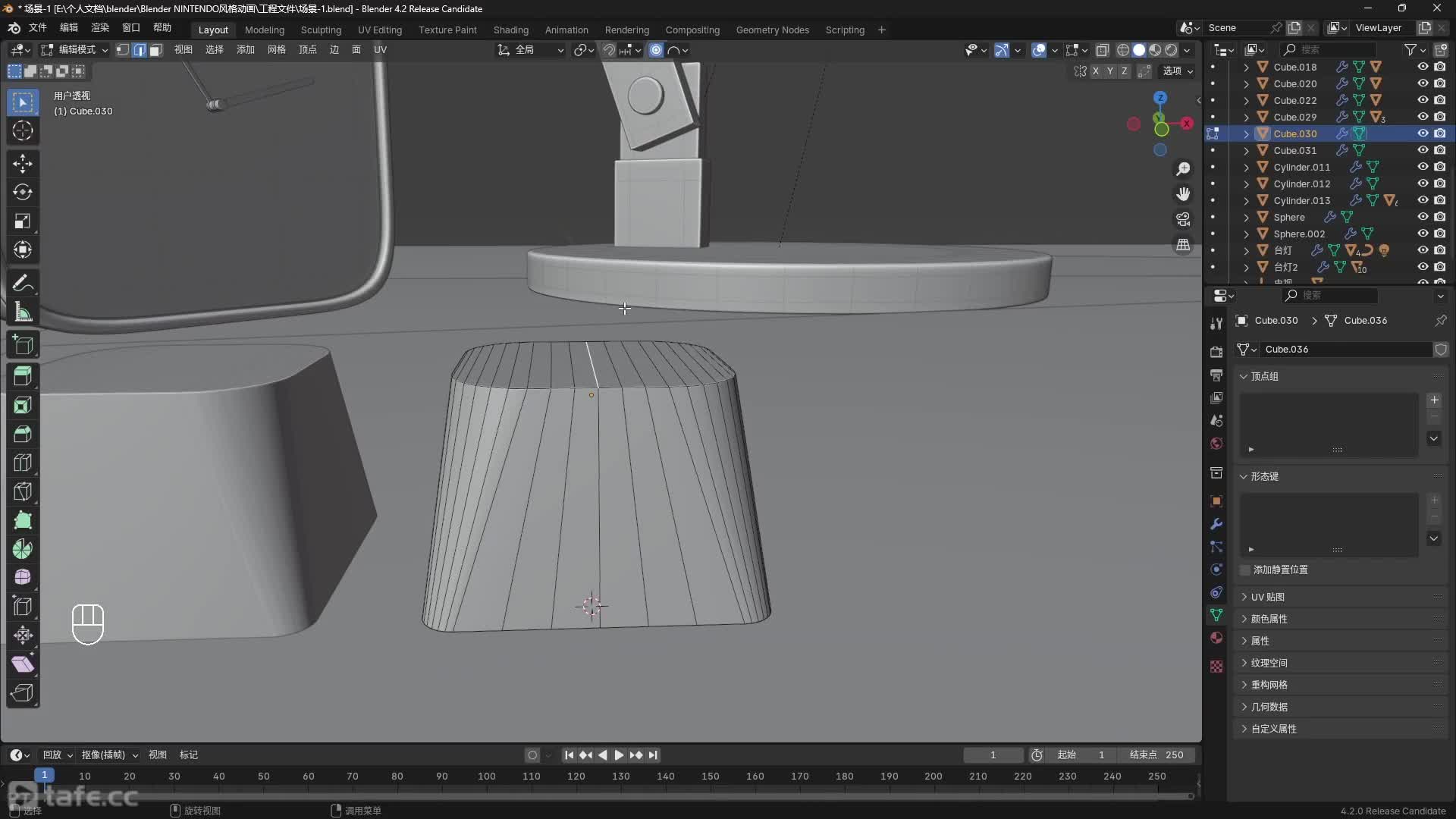
Task: Expand the 颜色属性 panel
Action: (1244, 619)
